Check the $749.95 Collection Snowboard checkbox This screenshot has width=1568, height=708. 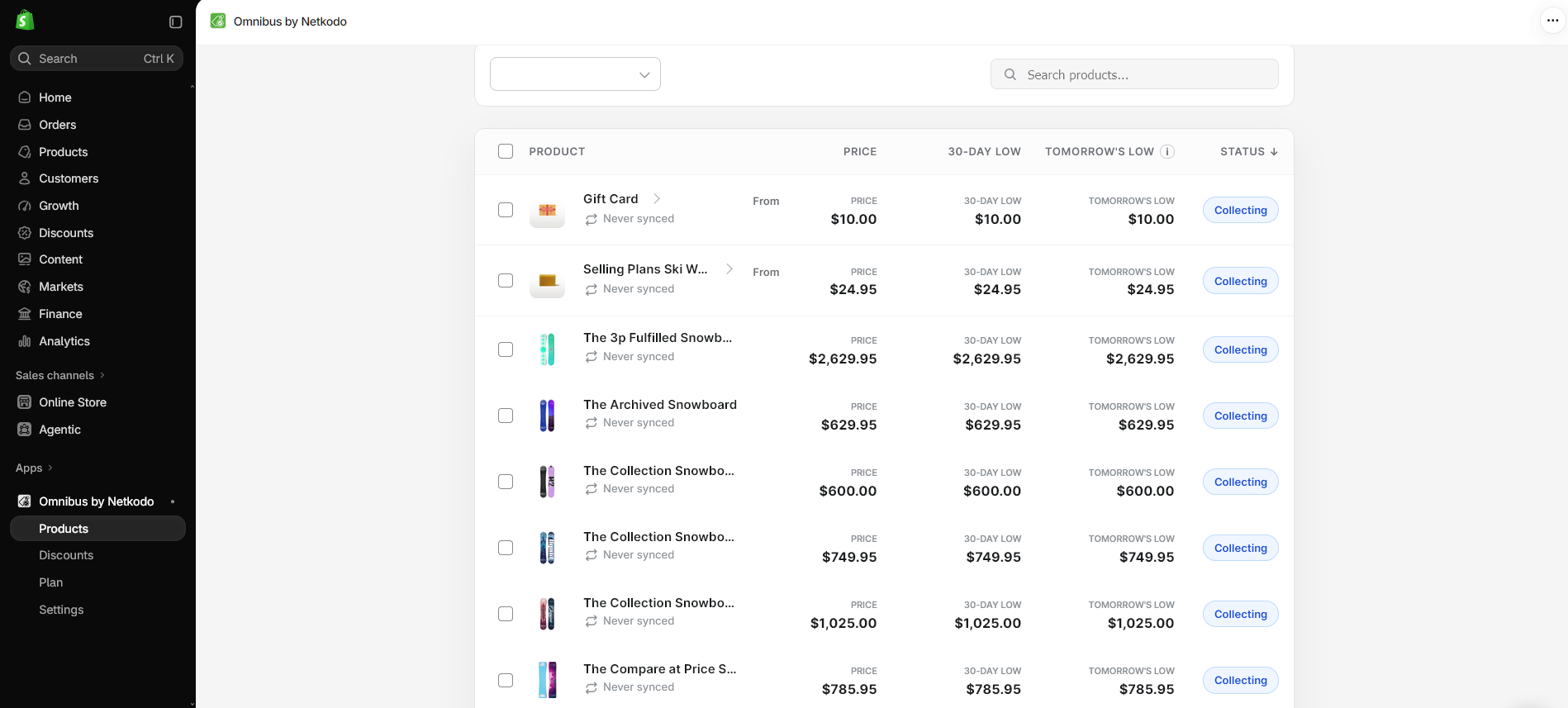click(506, 548)
